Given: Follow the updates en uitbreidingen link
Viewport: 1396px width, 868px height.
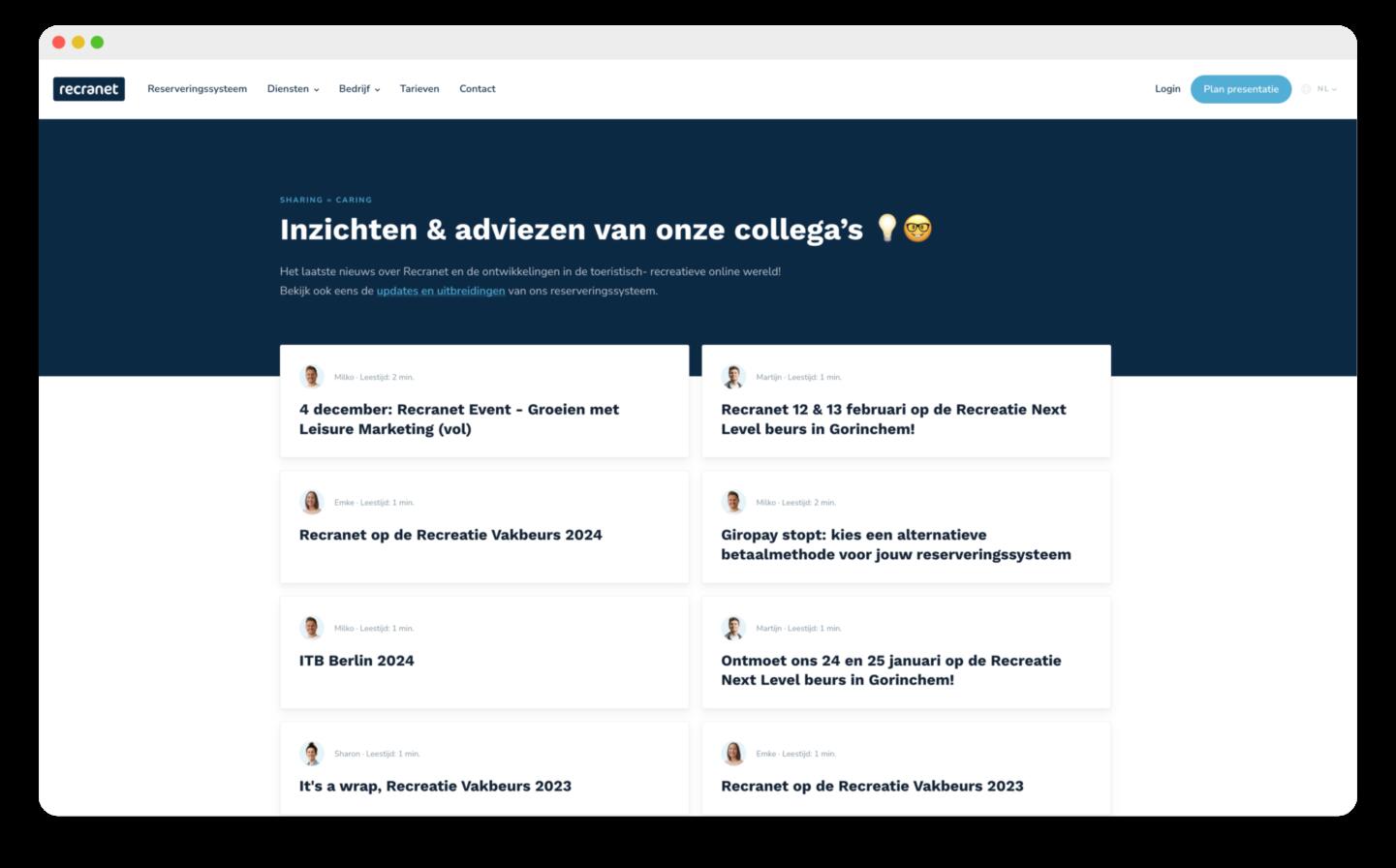Looking at the screenshot, I should pos(440,291).
